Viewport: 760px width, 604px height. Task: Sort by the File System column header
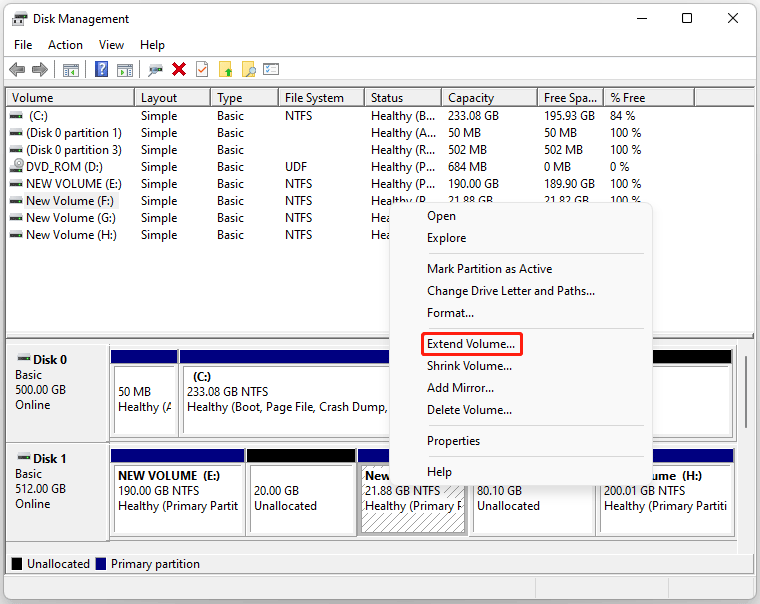(321, 97)
